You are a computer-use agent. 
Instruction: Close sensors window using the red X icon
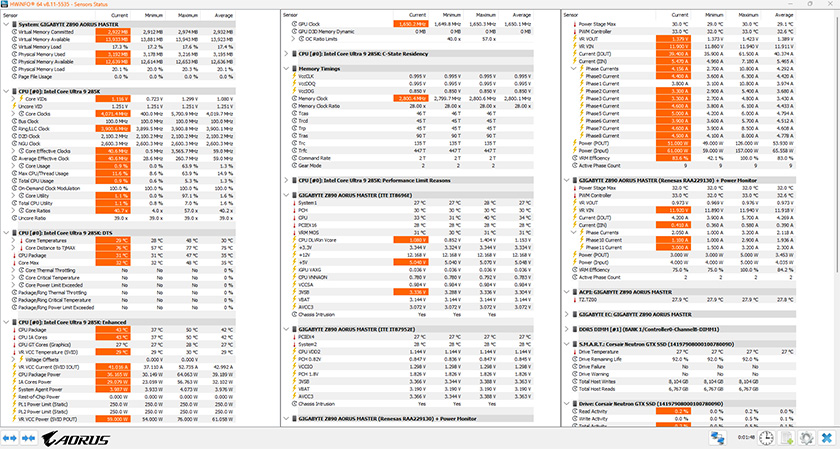(x=827, y=438)
